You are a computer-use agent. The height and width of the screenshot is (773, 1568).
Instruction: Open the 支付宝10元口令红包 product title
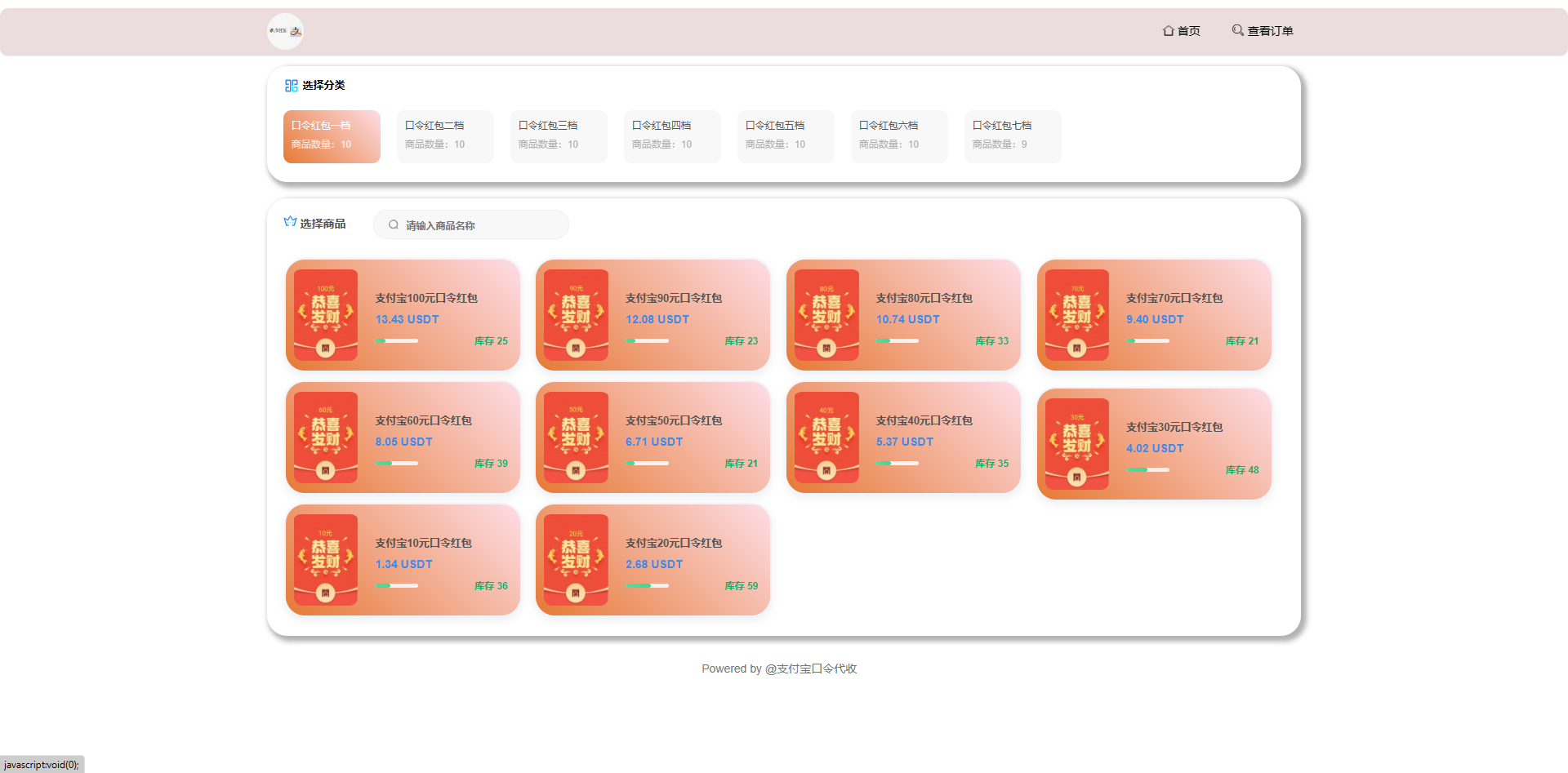(x=424, y=543)
